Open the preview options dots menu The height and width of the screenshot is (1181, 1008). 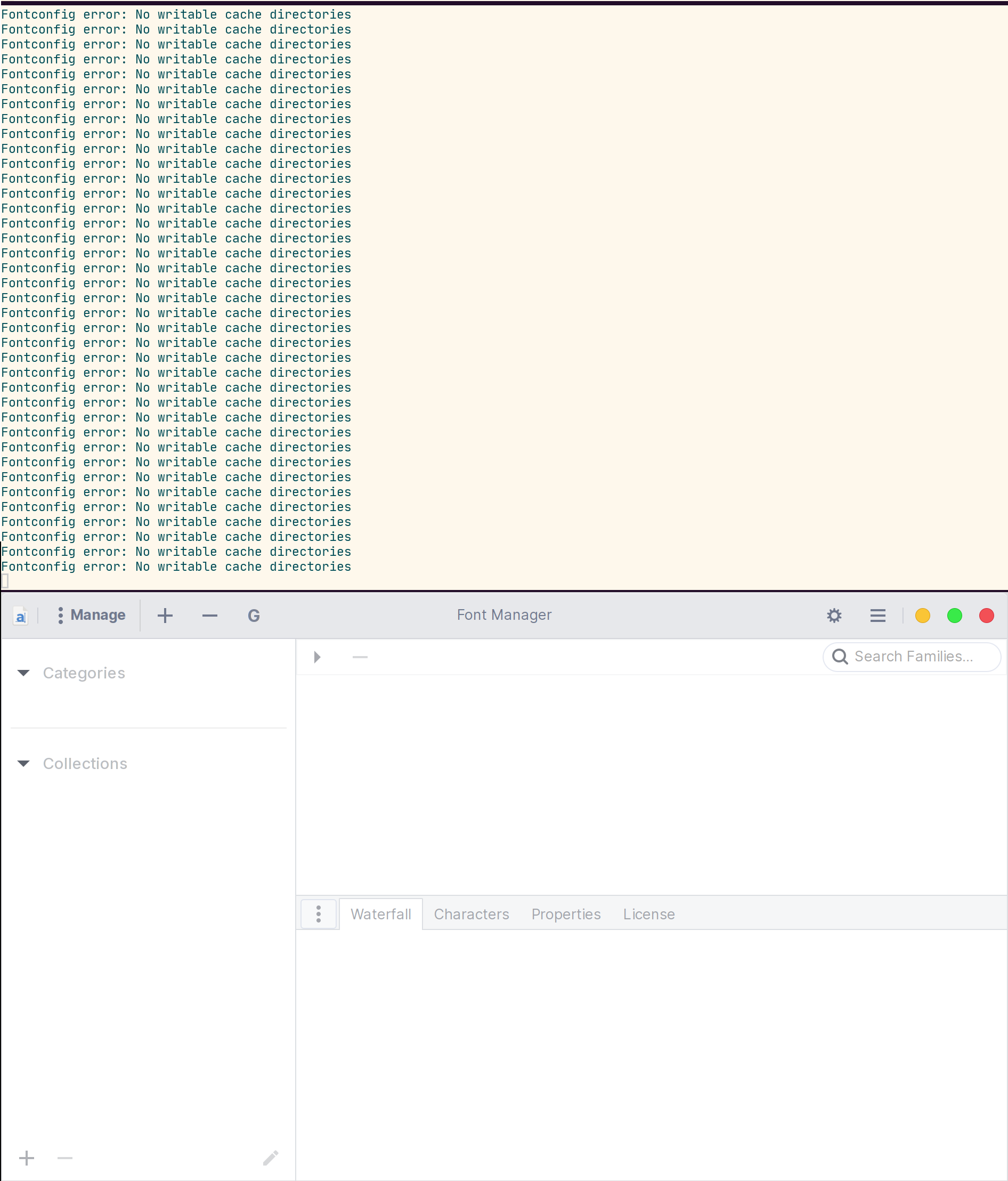coord(318,913)
